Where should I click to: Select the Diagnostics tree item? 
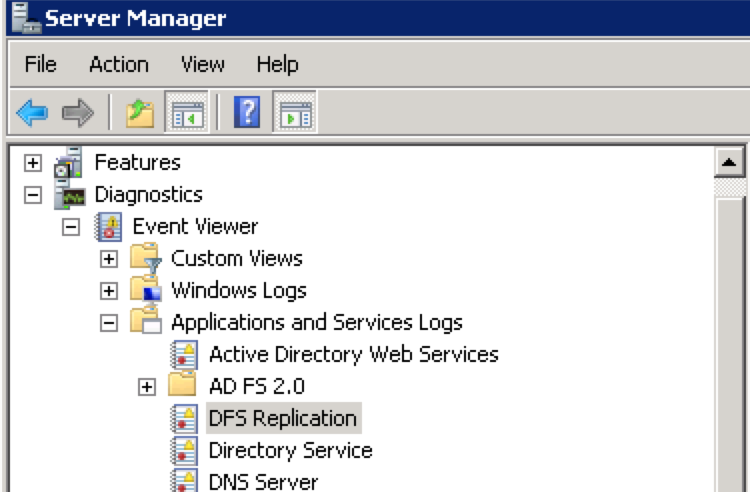[149, 195]
